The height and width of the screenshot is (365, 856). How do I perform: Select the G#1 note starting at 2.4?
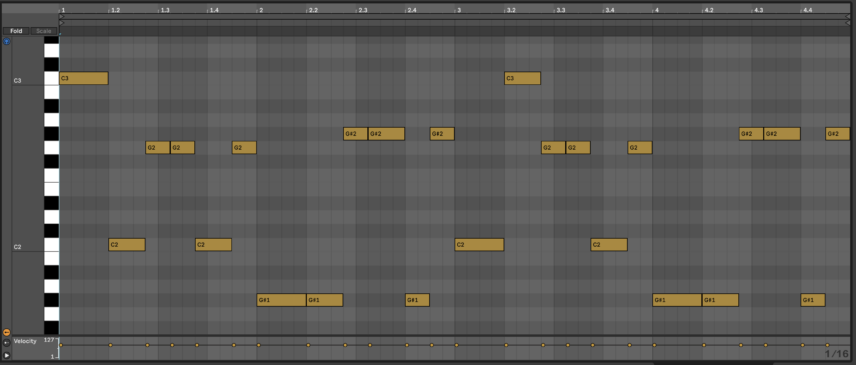pyautogui.click(x=418, y=300)
